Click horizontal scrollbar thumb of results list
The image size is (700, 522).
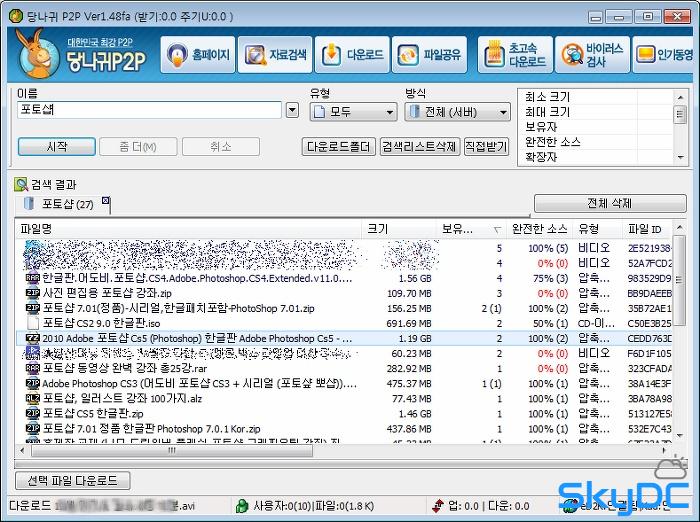172,451
